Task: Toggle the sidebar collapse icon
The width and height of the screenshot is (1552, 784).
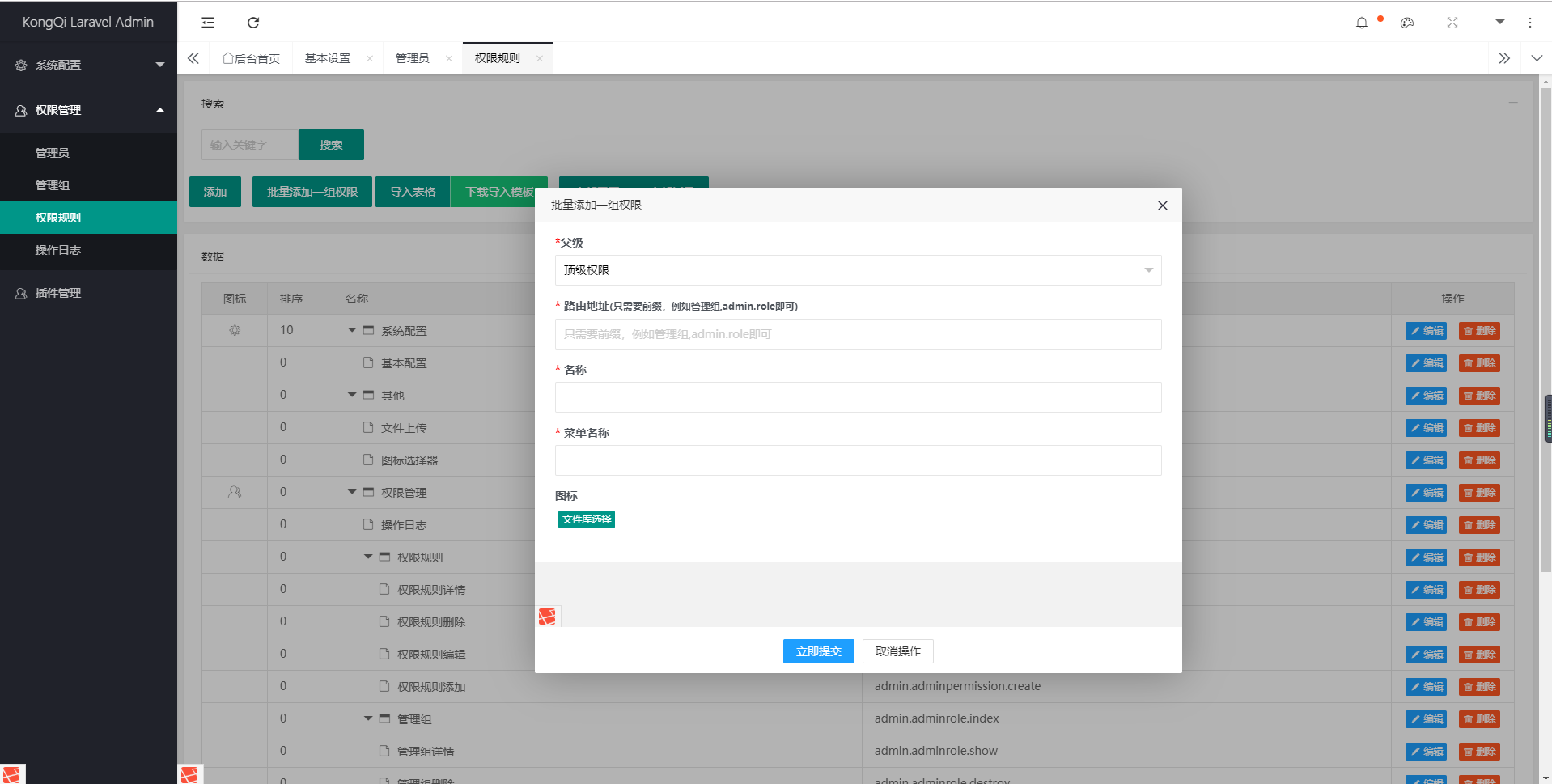Action: coord(208,23)
